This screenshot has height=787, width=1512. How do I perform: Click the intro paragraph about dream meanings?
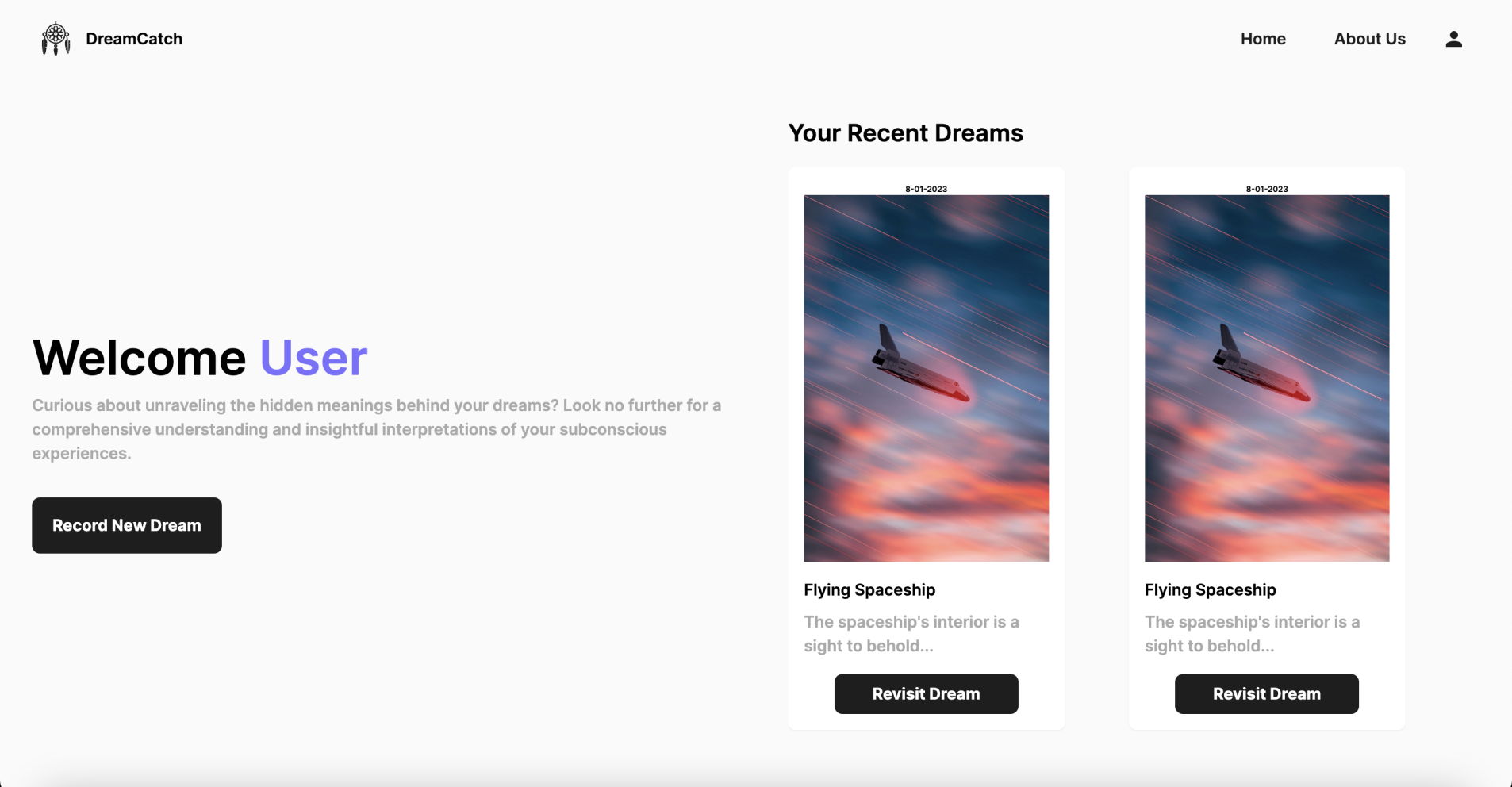click(x=377, y=429)
